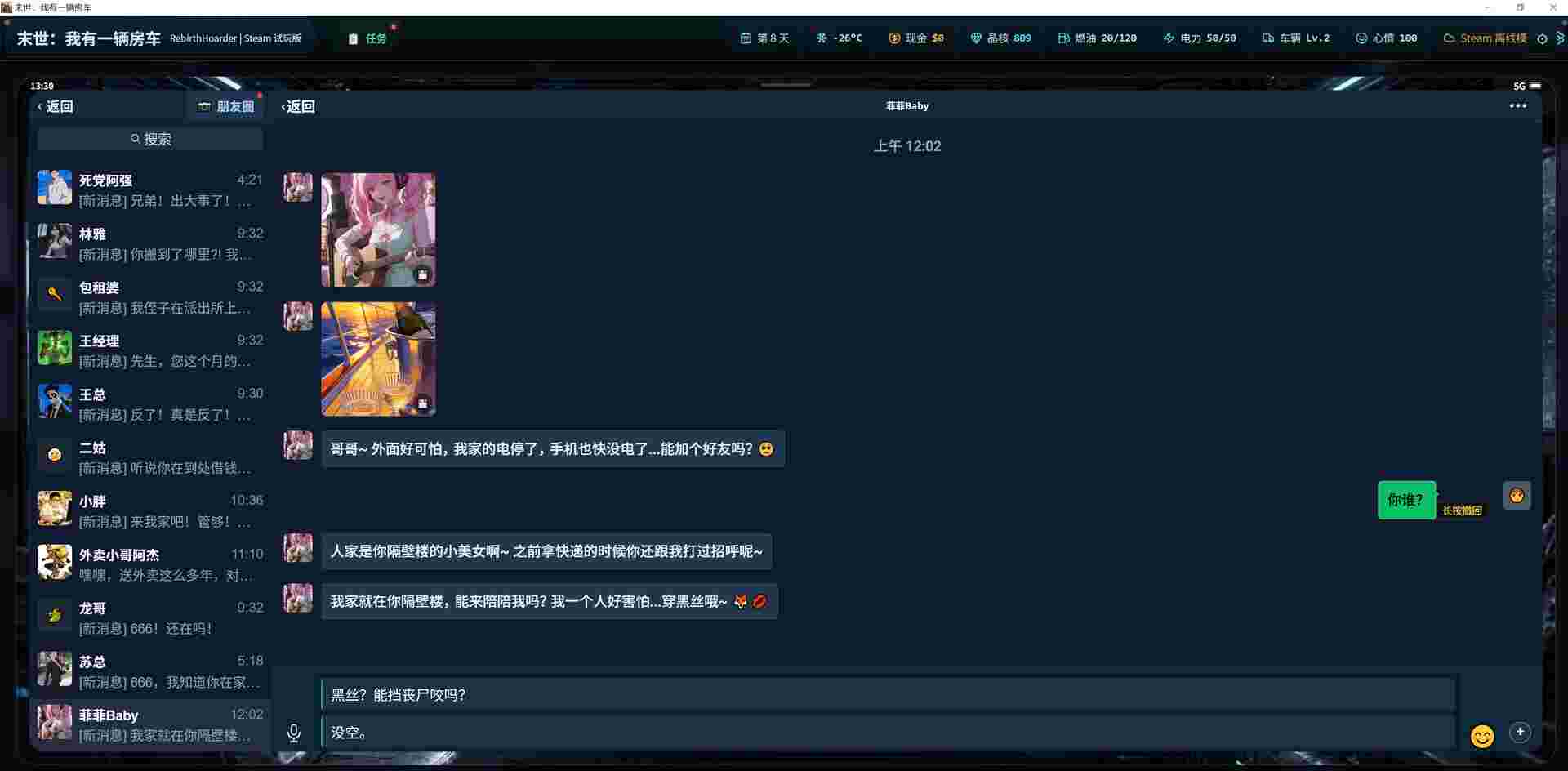Click 第 8 天 day counter

pyautogui.click(x=765, y=38)
